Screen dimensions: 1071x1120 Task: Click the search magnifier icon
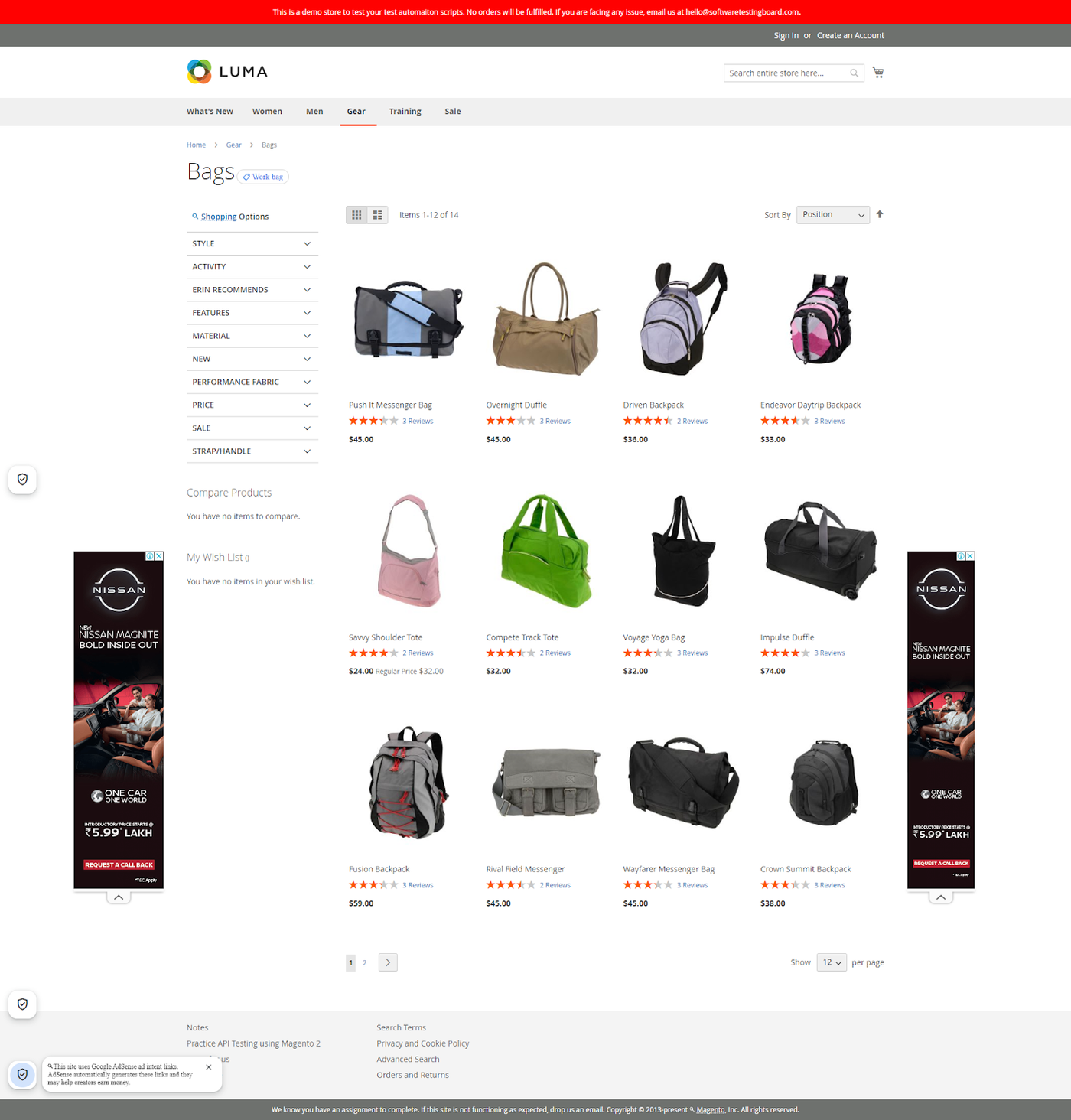point(854,73)
